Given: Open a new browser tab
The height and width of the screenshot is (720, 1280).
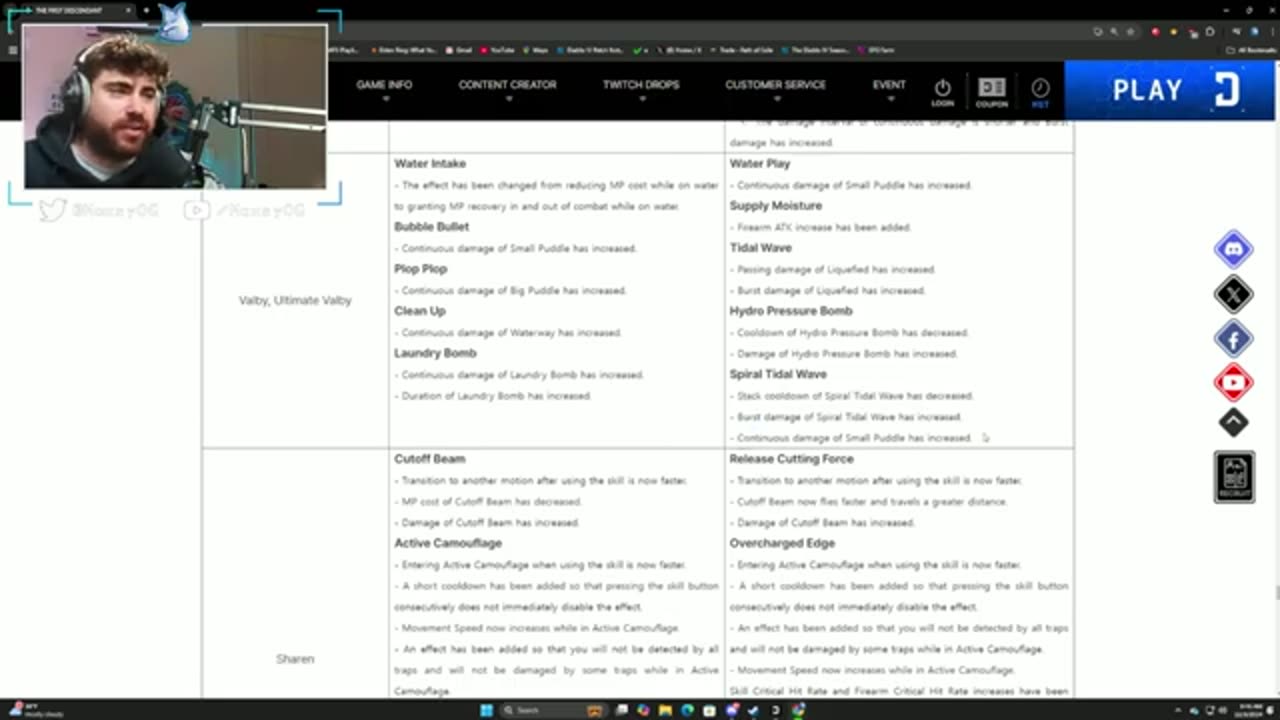Looking at the screenshot, I should 146,10.
